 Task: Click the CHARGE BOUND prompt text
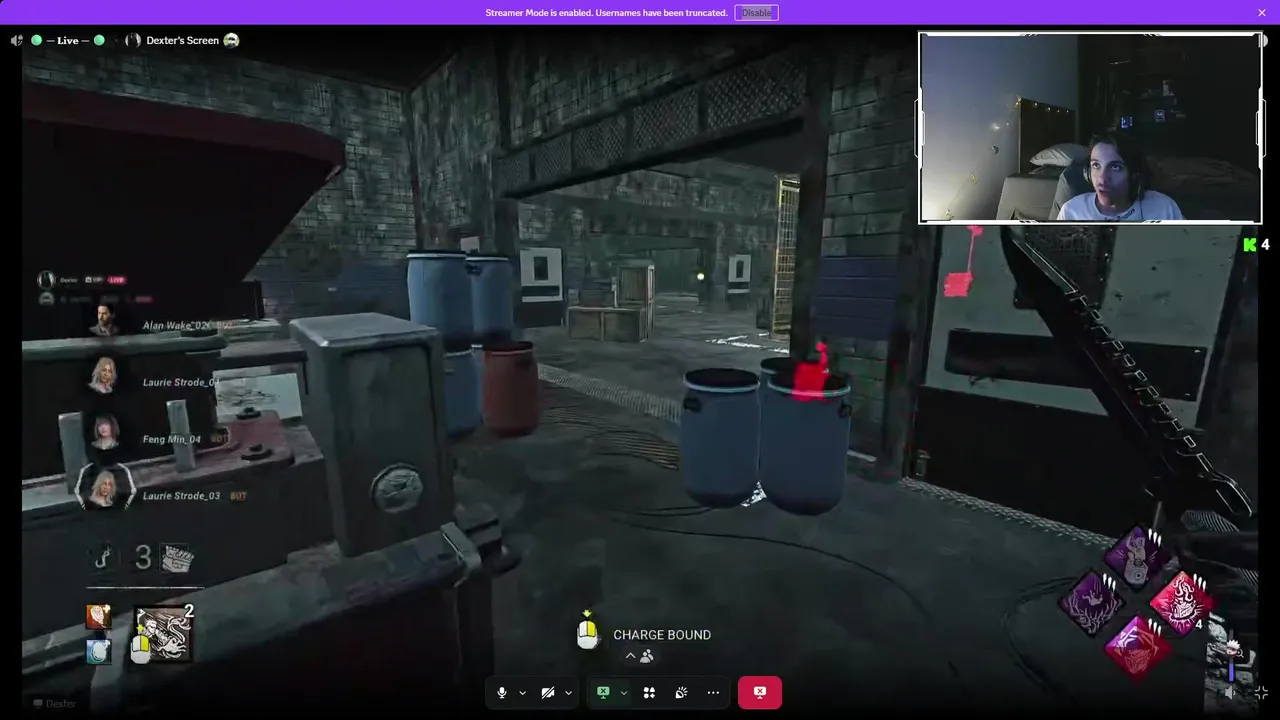(x=662, y=635)
